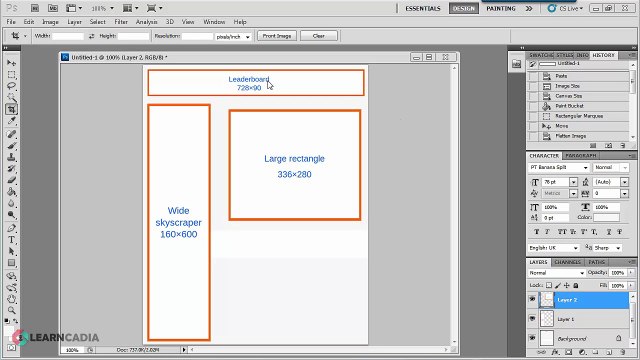The height and width of the screenshot is (360, 640).
Task: Hide Layer 2 visibility eye
Action: [532, 299]
